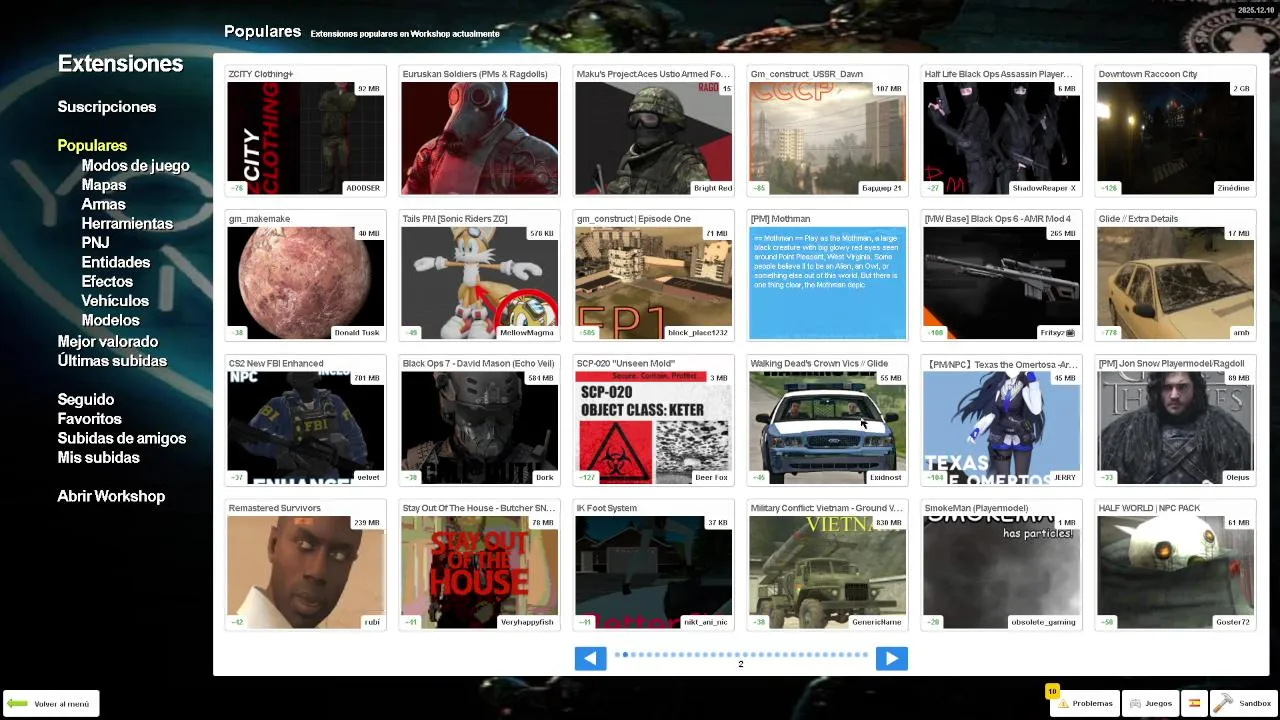Click the highlighted page 2 pagination dot
The image size is (1280, 720).
coord(625,655)
